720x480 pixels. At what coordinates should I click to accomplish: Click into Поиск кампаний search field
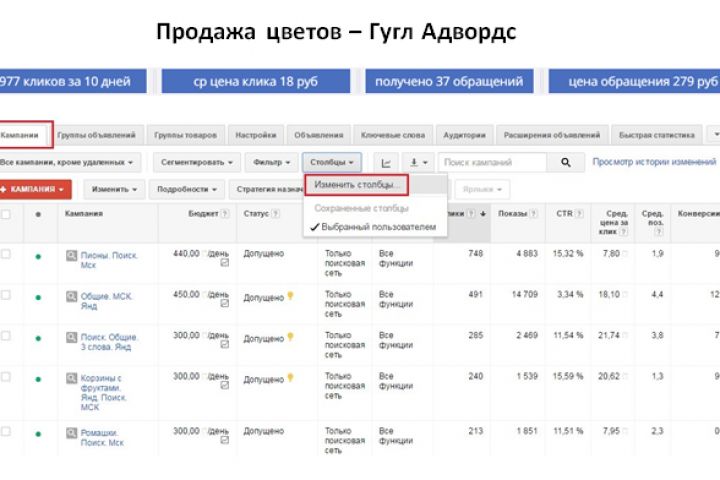click(492, 162)
